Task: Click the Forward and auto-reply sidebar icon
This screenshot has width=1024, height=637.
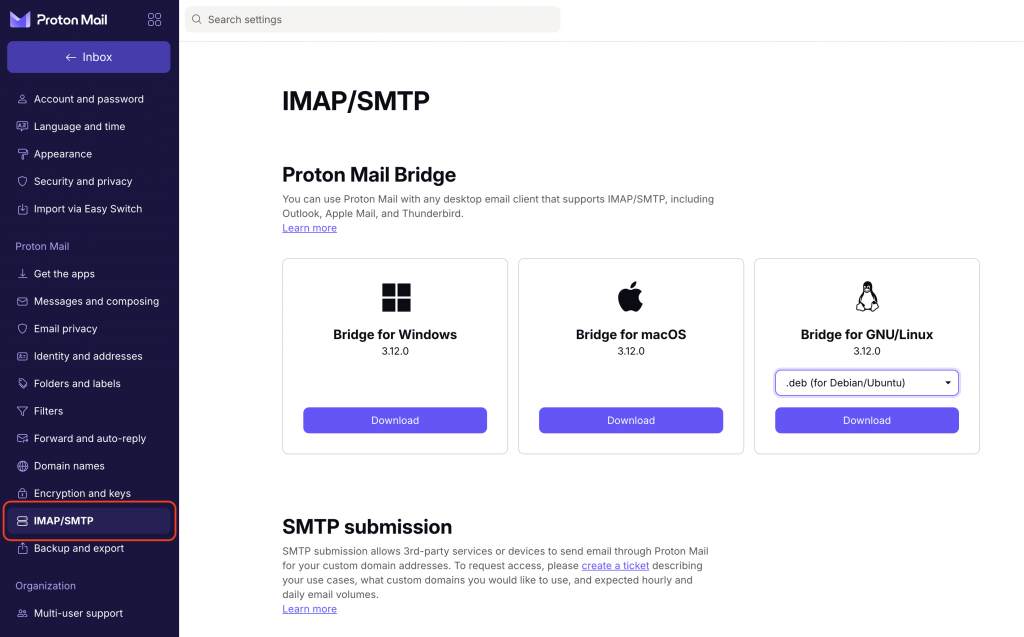Action: pyautogui.click(x=21, y=438)
